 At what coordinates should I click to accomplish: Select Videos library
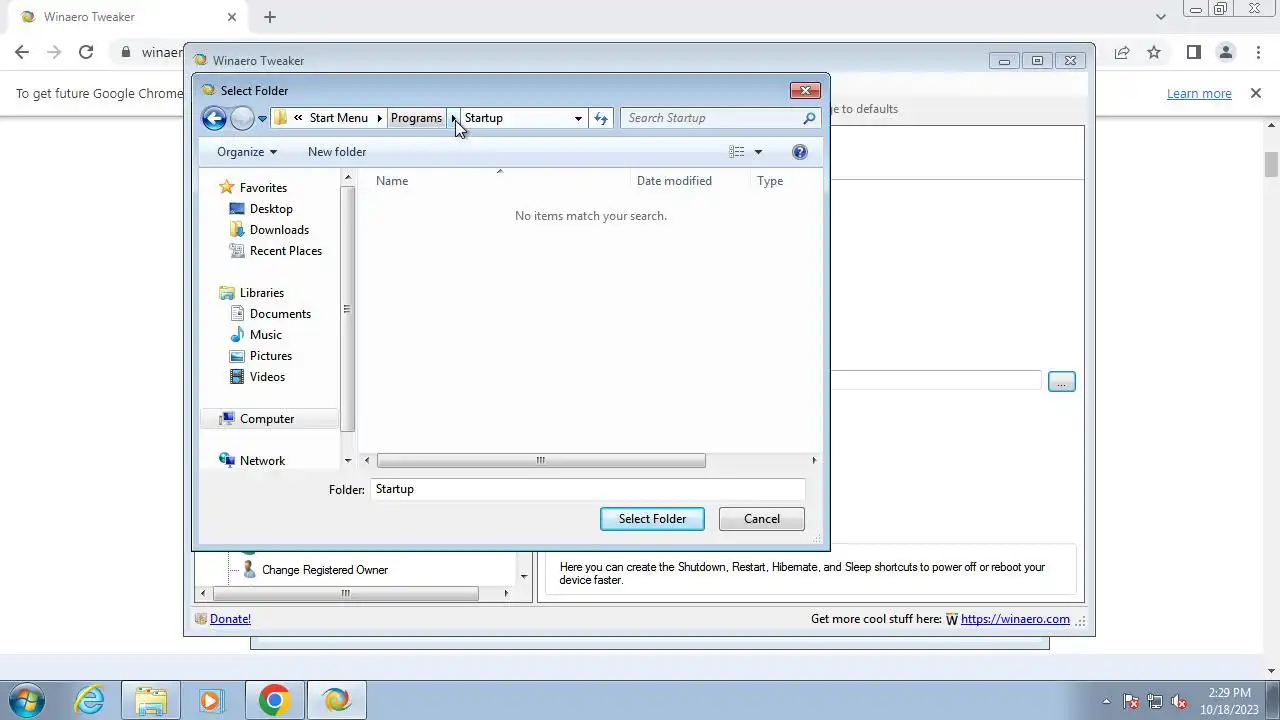pyautogui.click(x=267, y=377)
